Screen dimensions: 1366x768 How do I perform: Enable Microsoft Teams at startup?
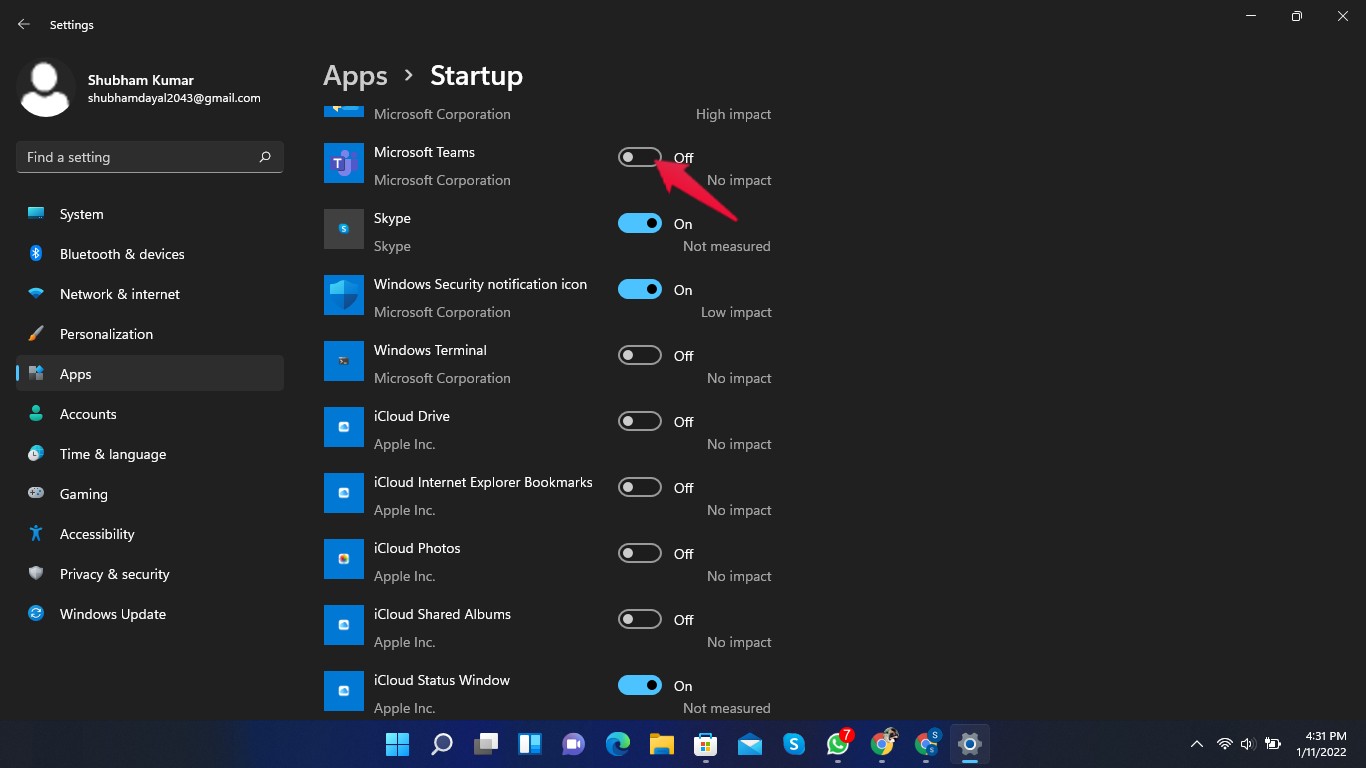[640, 157]
